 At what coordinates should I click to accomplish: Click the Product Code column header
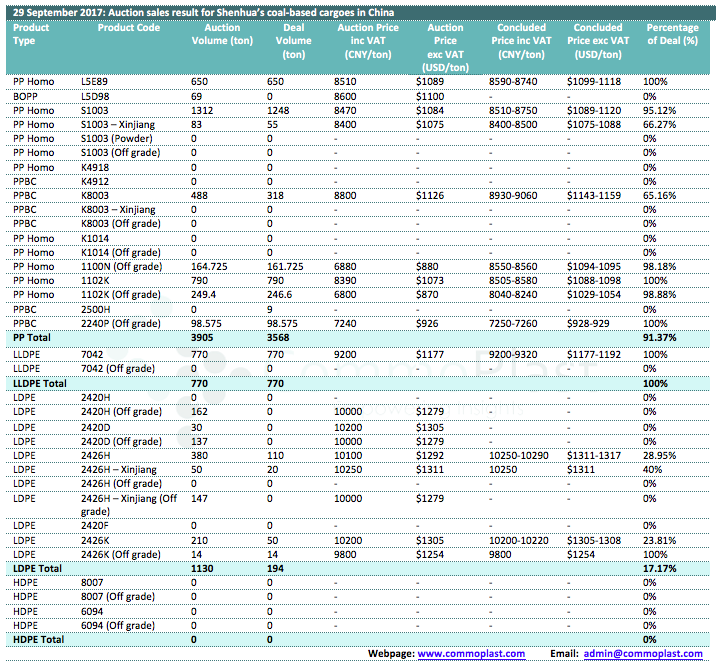click(x=128, y=28)
